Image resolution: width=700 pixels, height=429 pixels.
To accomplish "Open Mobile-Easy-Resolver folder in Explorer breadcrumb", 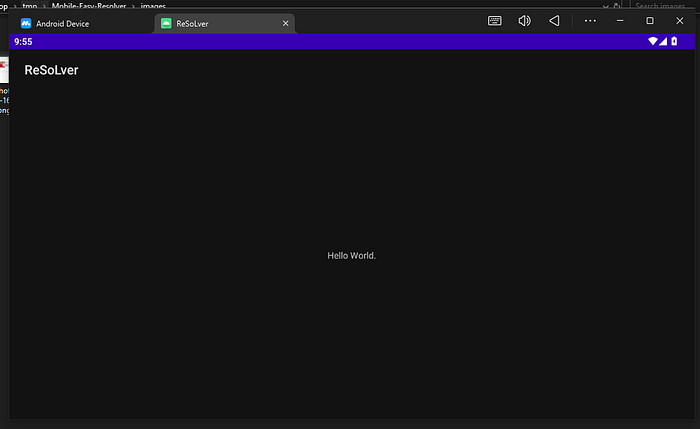I will click(89, 6).
